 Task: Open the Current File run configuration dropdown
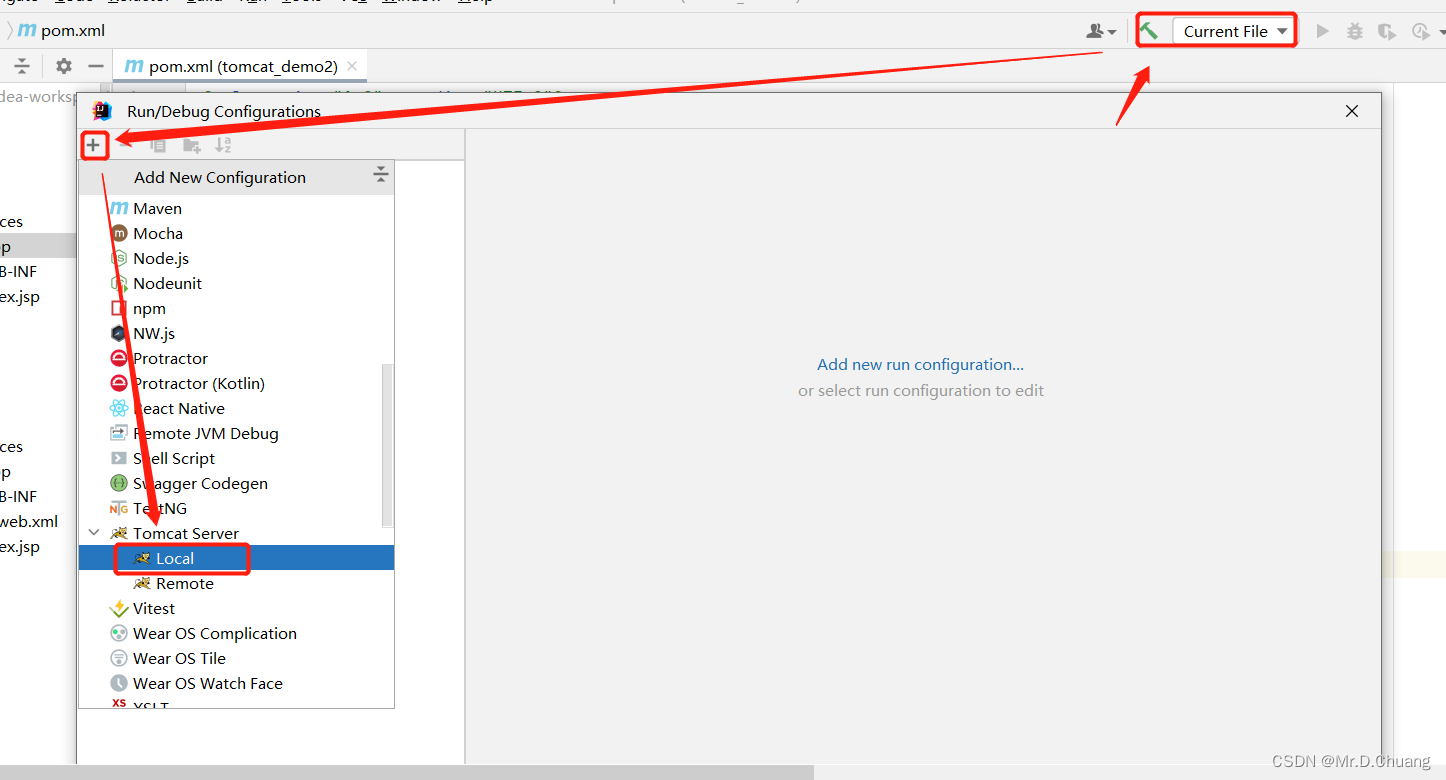(1234, 31)
